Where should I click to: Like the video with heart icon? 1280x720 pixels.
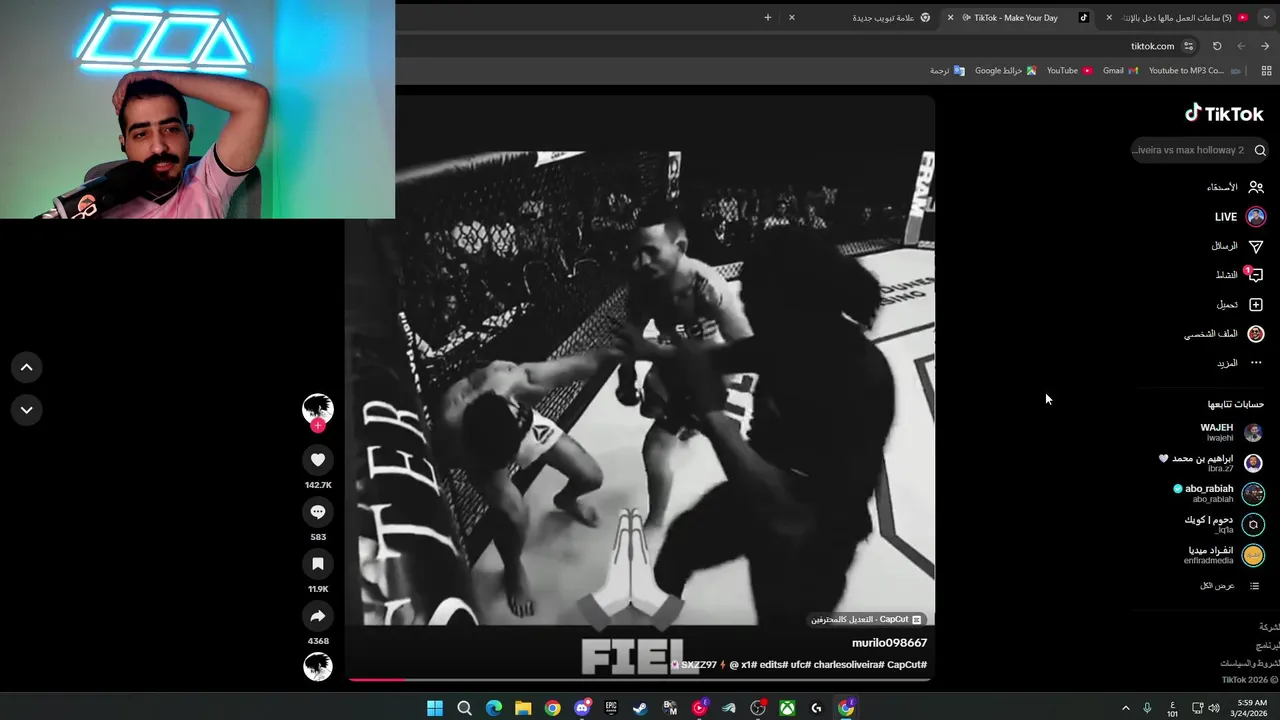click(x=318, y=460)
